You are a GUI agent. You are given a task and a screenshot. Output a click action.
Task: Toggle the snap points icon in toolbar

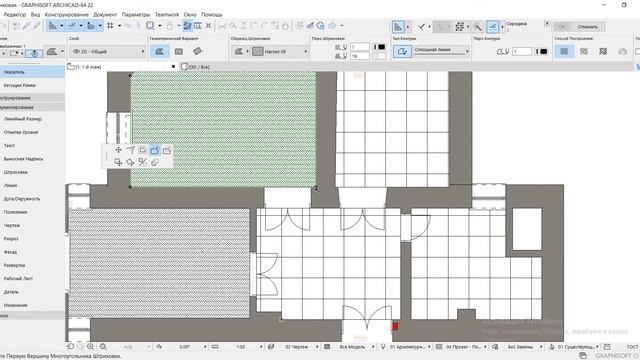point(91,26)
